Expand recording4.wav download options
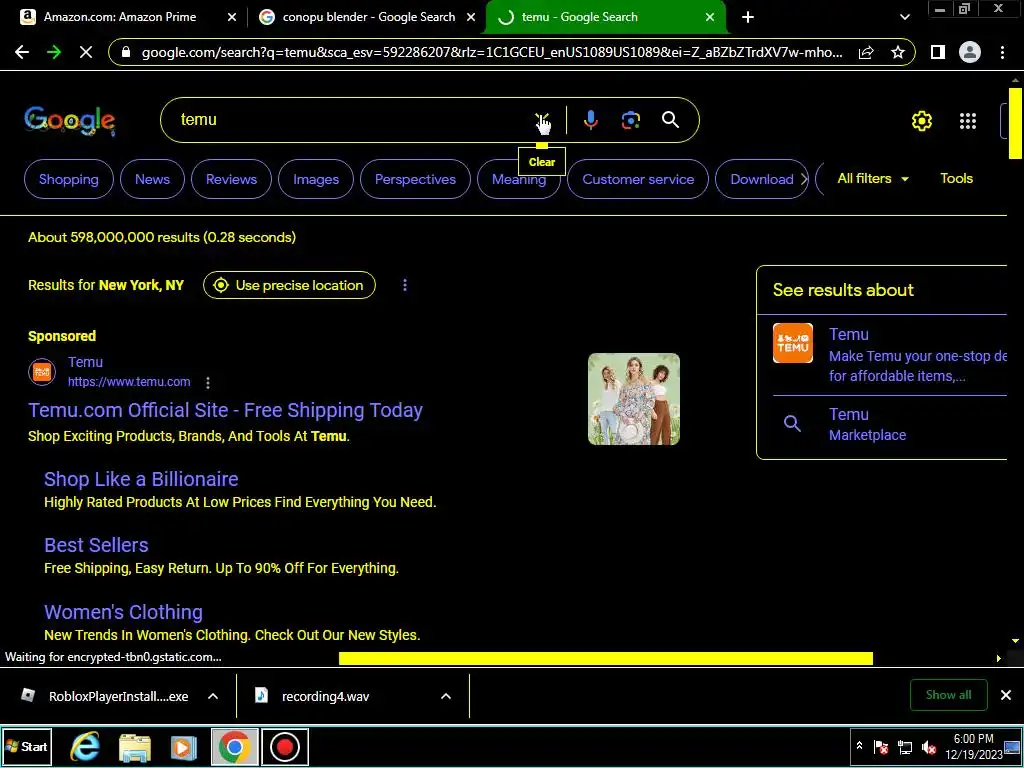Image resolution: width=1024 pixels, height=768 pixels. tap(446, 696)
